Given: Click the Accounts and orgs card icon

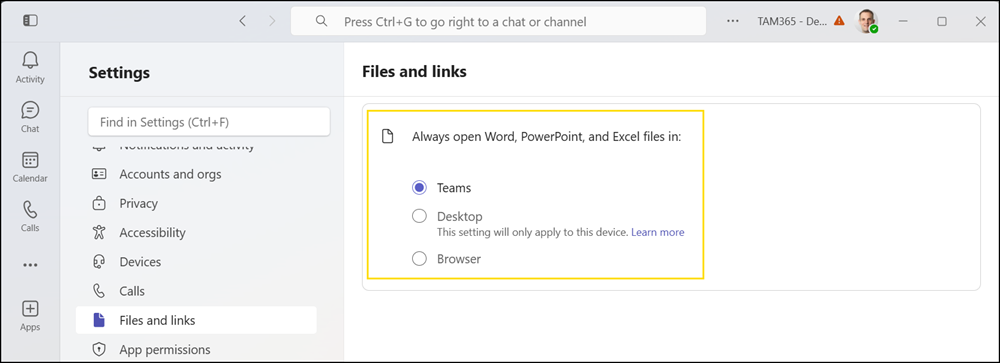Looking at the screenshot, I should (99, 174).
